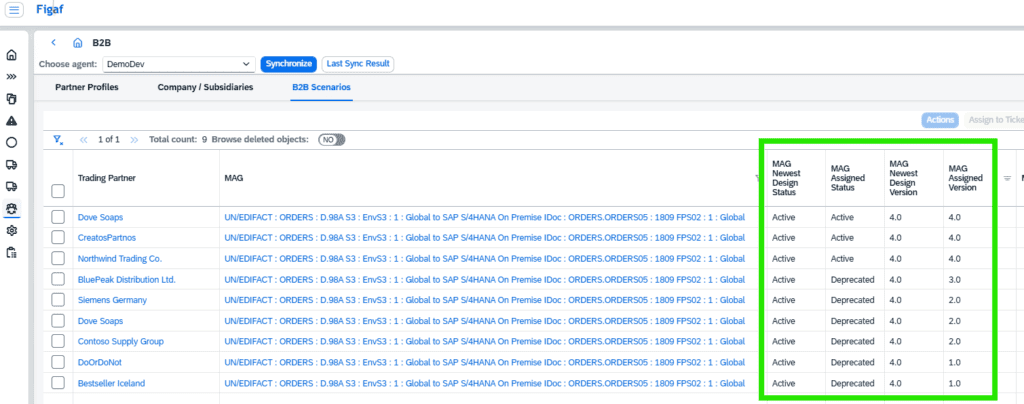Tick the DoOrDoNot row checkbox
The height and width of the screenshot is (404, 1024).
coord(58,362)
